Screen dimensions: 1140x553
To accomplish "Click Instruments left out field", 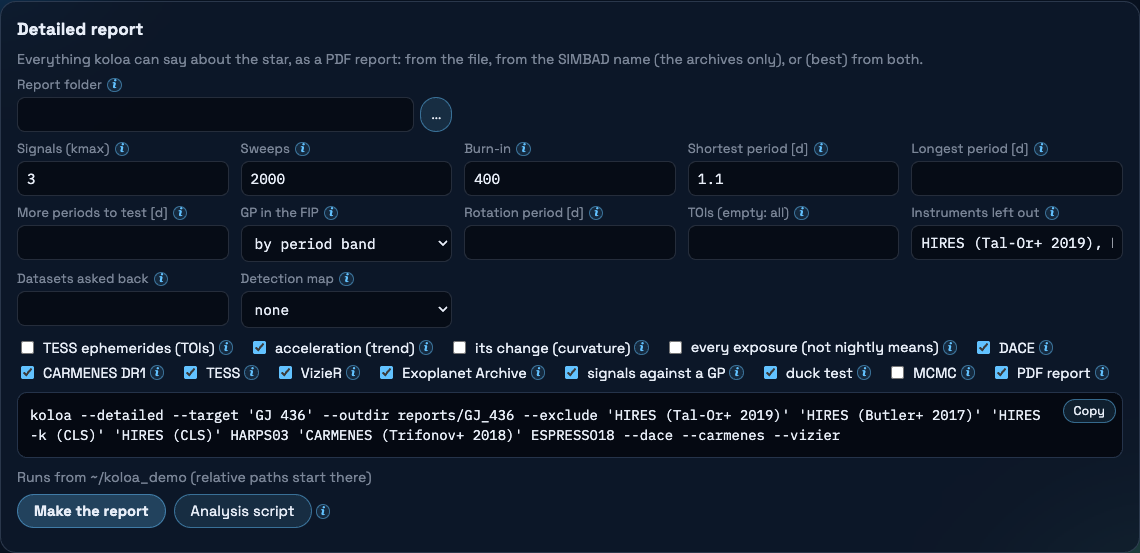I will tap(1016, 243).
